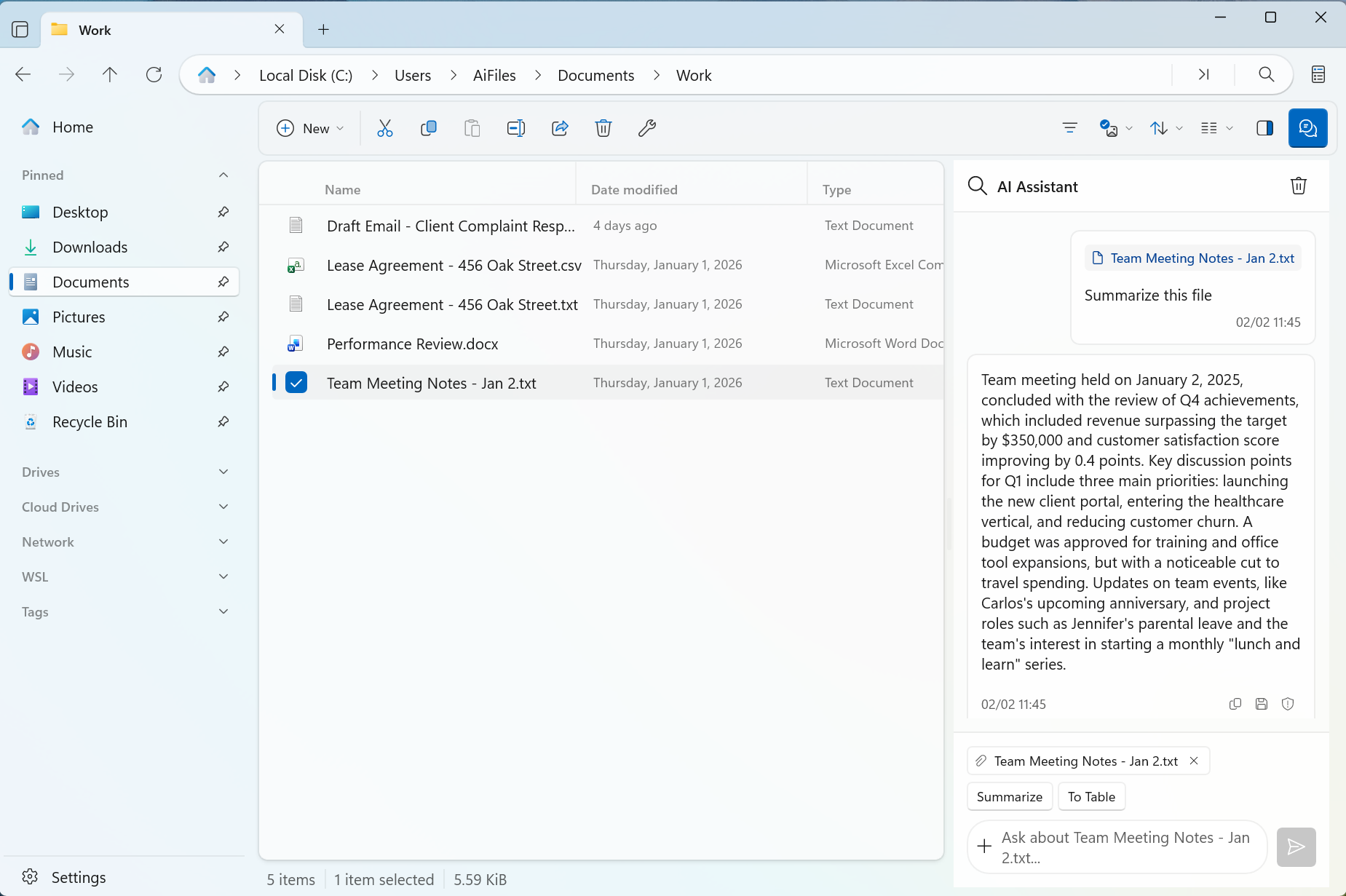Open the tag selection dropdown in the toolbar
Viewport: 1346px width, 896px height.
coord(1116,129)
